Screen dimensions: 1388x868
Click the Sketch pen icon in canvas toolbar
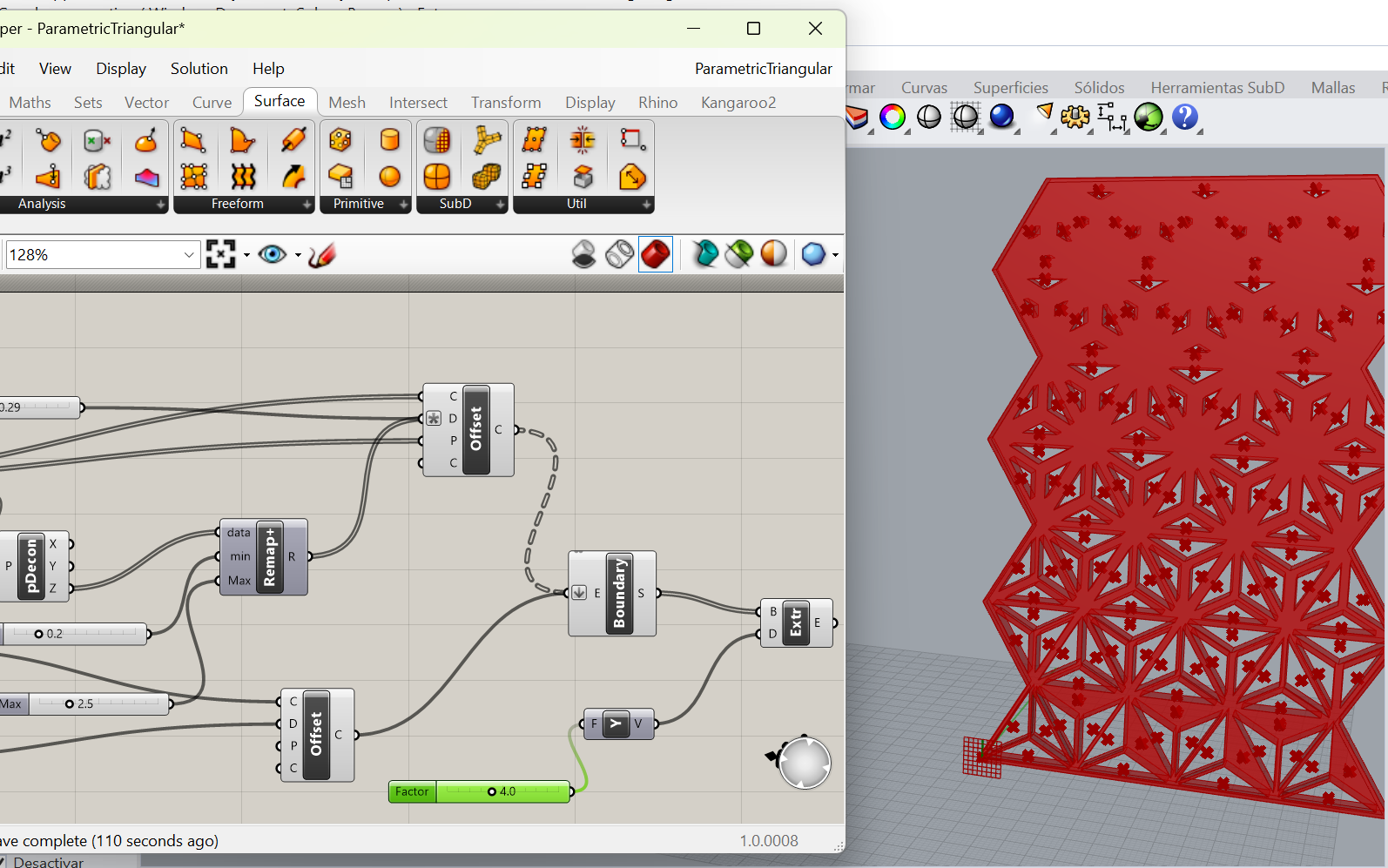pos(321,255)
